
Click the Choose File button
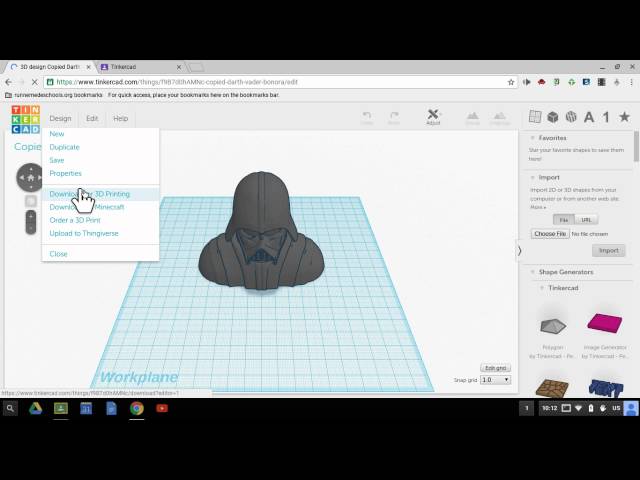550,234
